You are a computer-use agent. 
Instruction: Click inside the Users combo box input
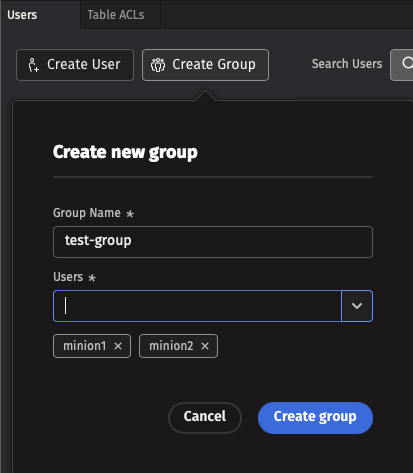(197, 306)
